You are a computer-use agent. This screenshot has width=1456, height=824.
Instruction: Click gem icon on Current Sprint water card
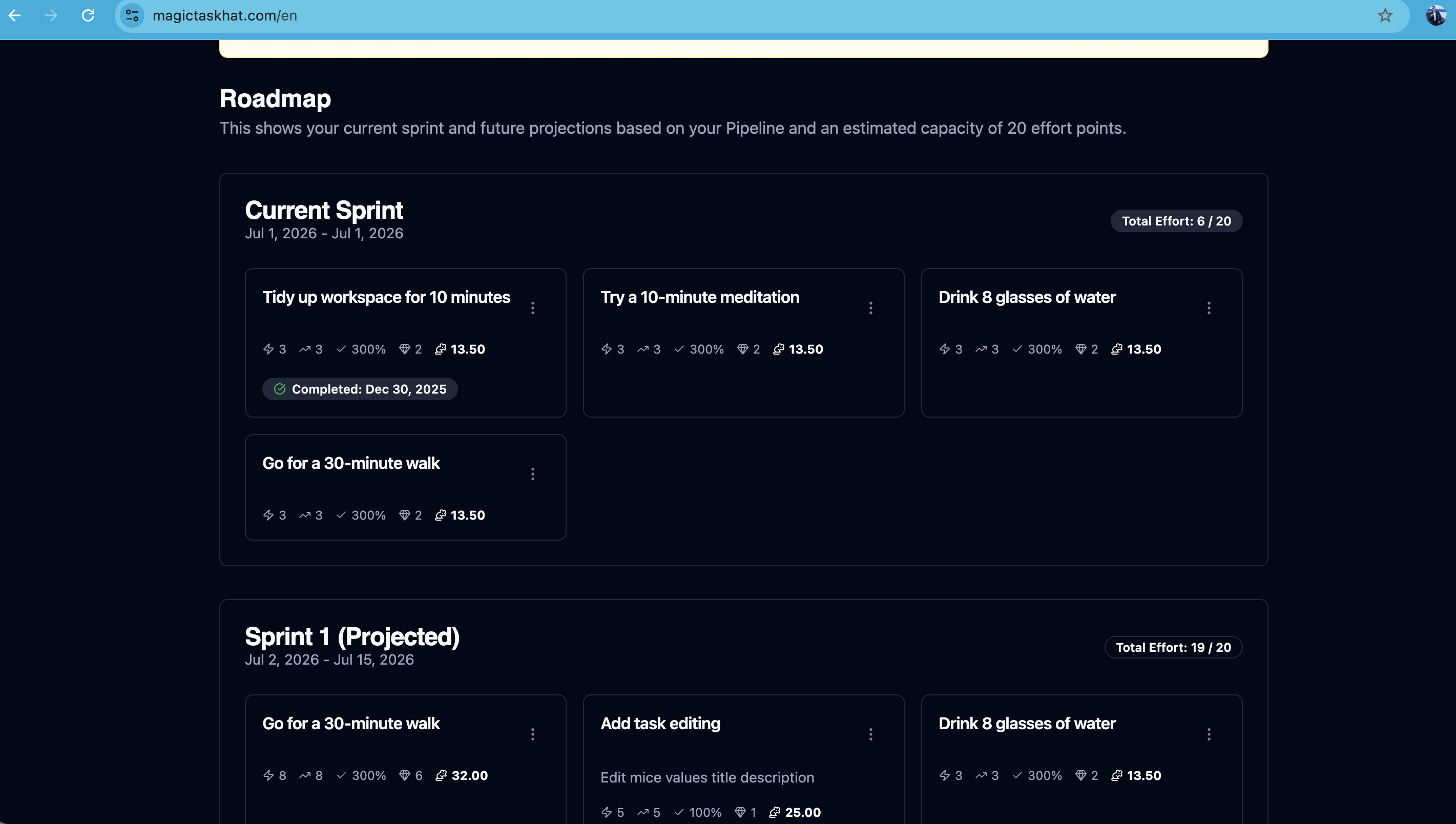coord(1080,348)
